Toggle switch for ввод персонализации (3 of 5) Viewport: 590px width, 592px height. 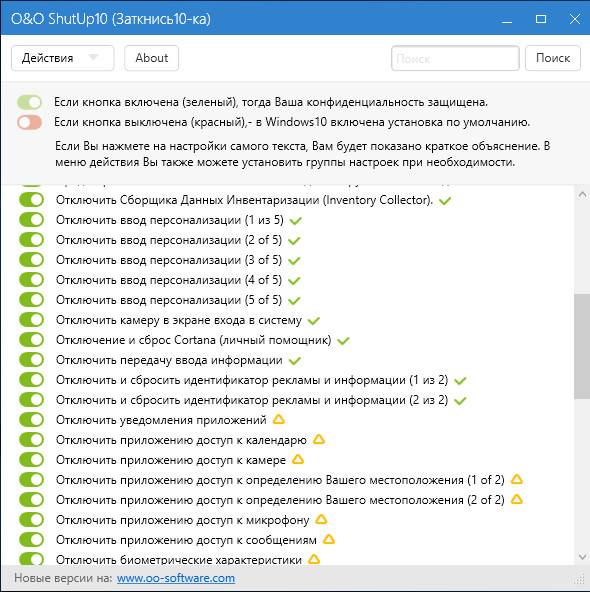click(x=31, y=260)
